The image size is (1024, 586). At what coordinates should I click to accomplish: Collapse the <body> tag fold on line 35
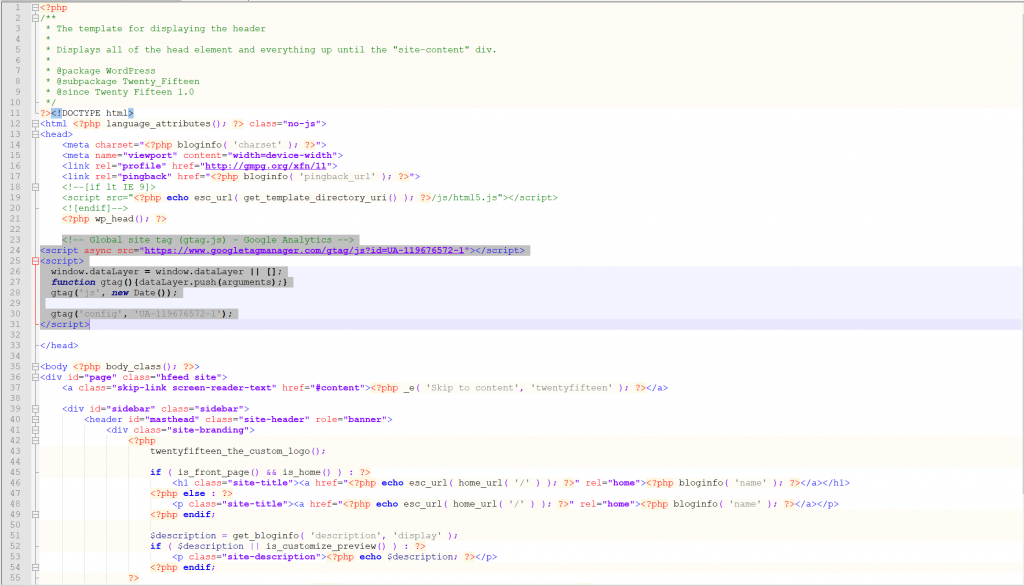pyautogui.click(x=36, y=366)
